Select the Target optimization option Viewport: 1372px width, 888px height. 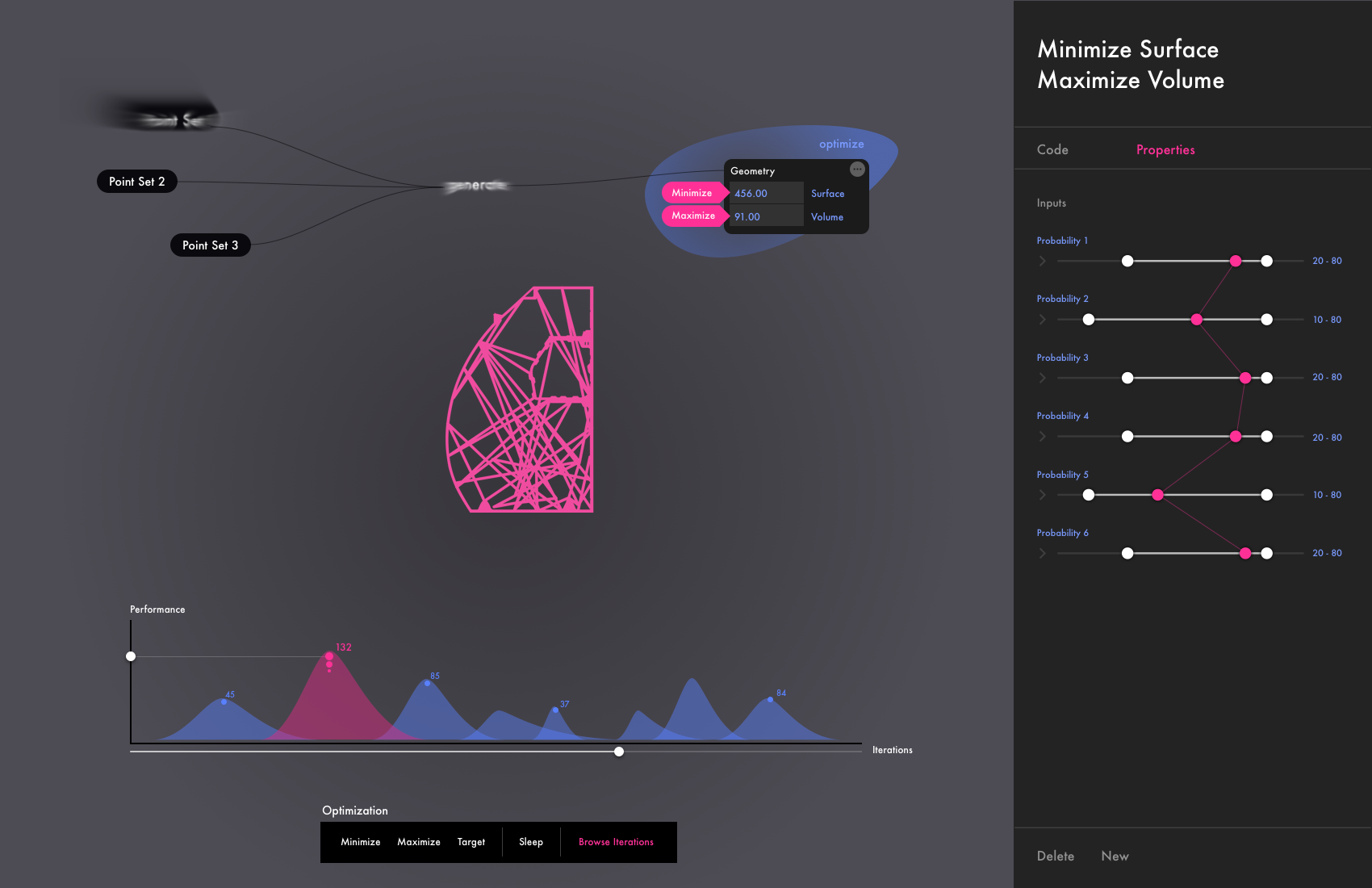click(x=471, y=842)
